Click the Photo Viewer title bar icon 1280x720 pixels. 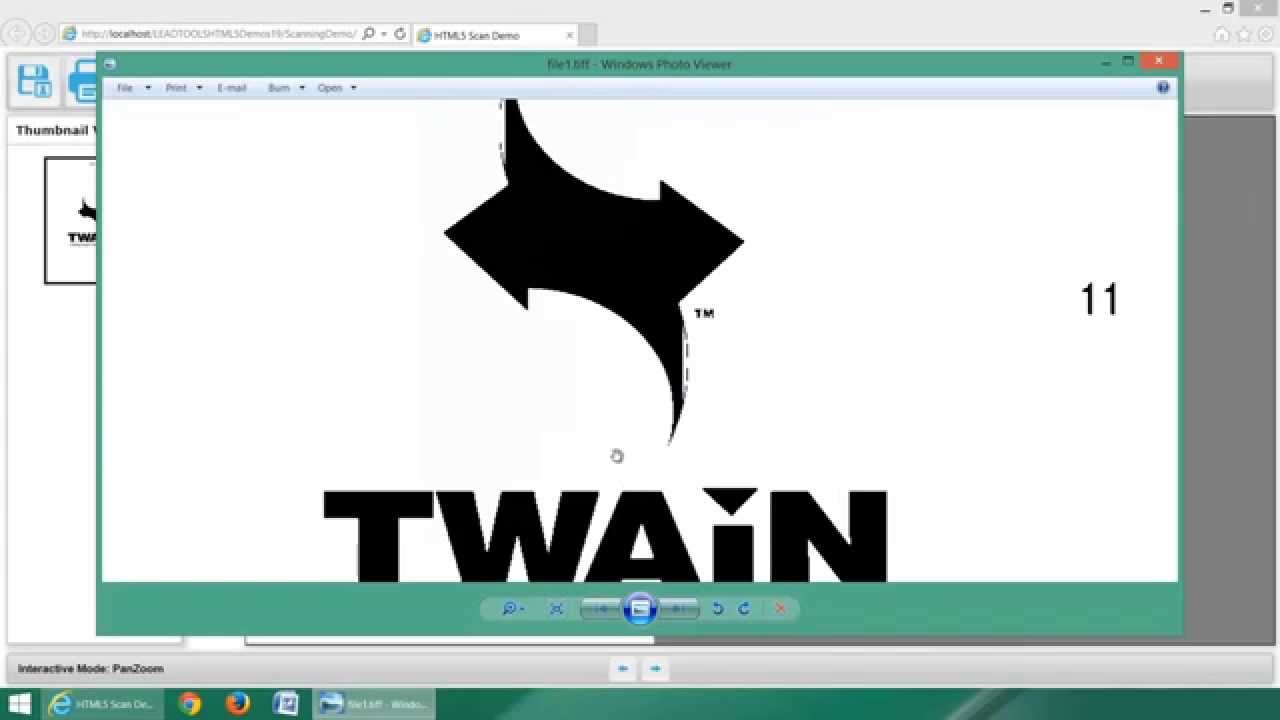[x=110, y=64]
